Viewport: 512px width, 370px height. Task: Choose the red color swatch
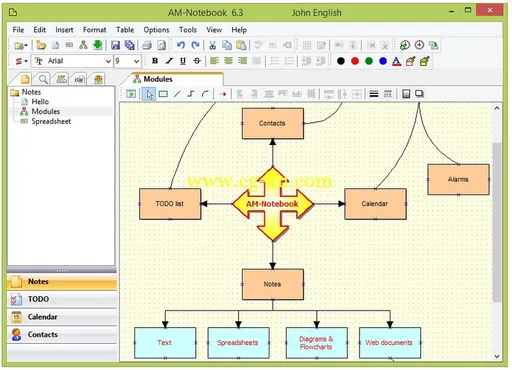pos(355,61)
